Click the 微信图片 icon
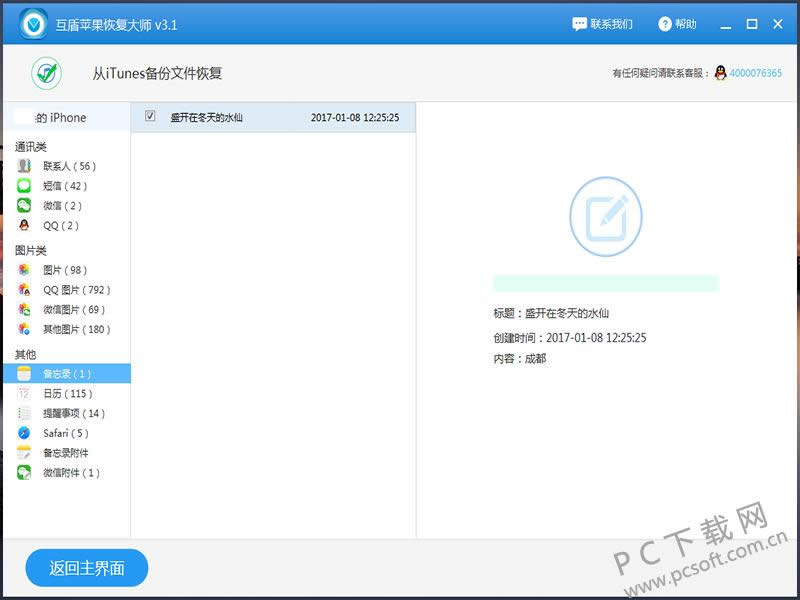This screenshot has height=600, width=800. (x=24, y=310)
